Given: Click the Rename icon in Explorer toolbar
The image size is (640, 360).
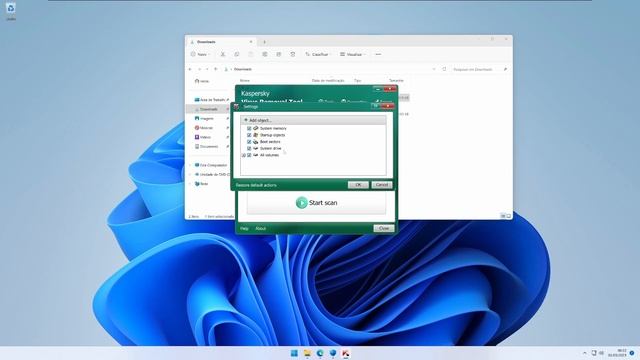Looking at the screenshot, I should click(x=265, y=54).
